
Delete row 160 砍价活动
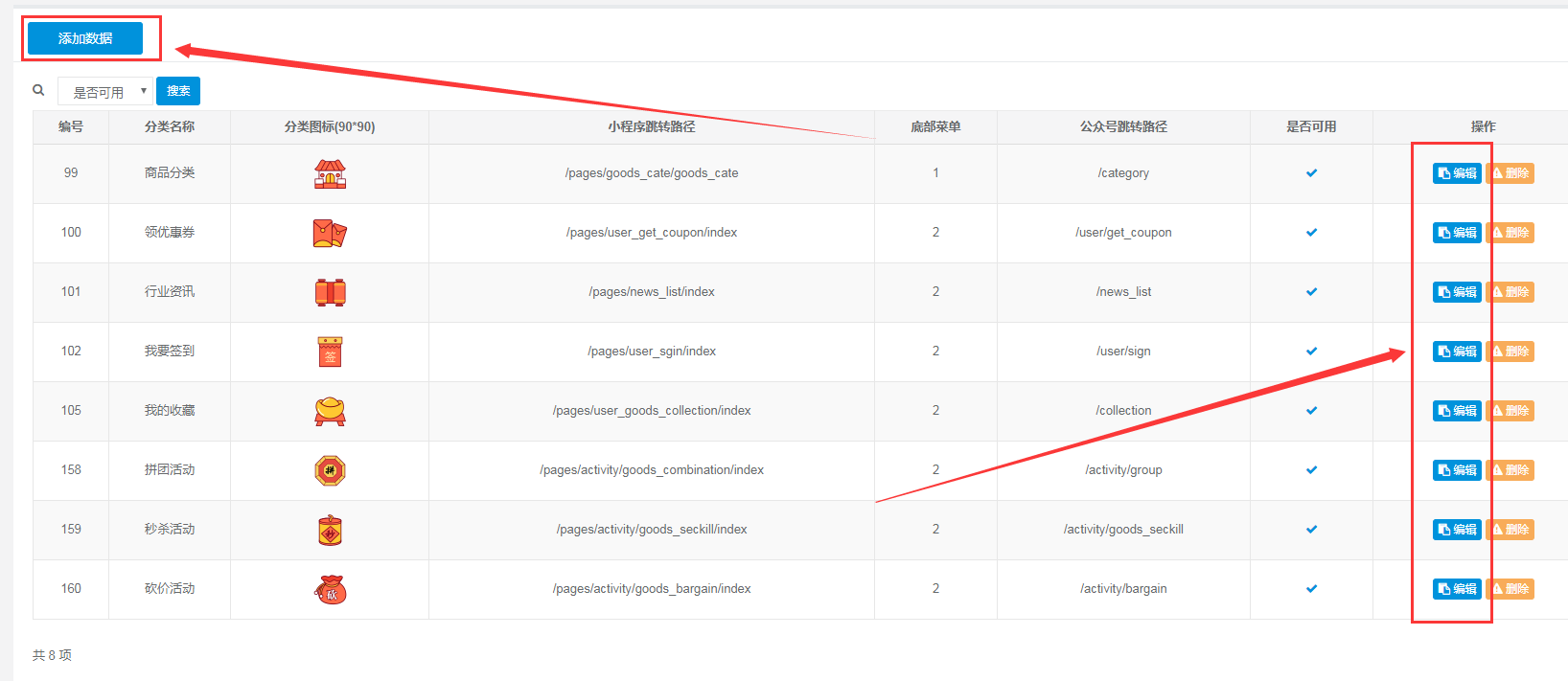(x=1510, y=589)
